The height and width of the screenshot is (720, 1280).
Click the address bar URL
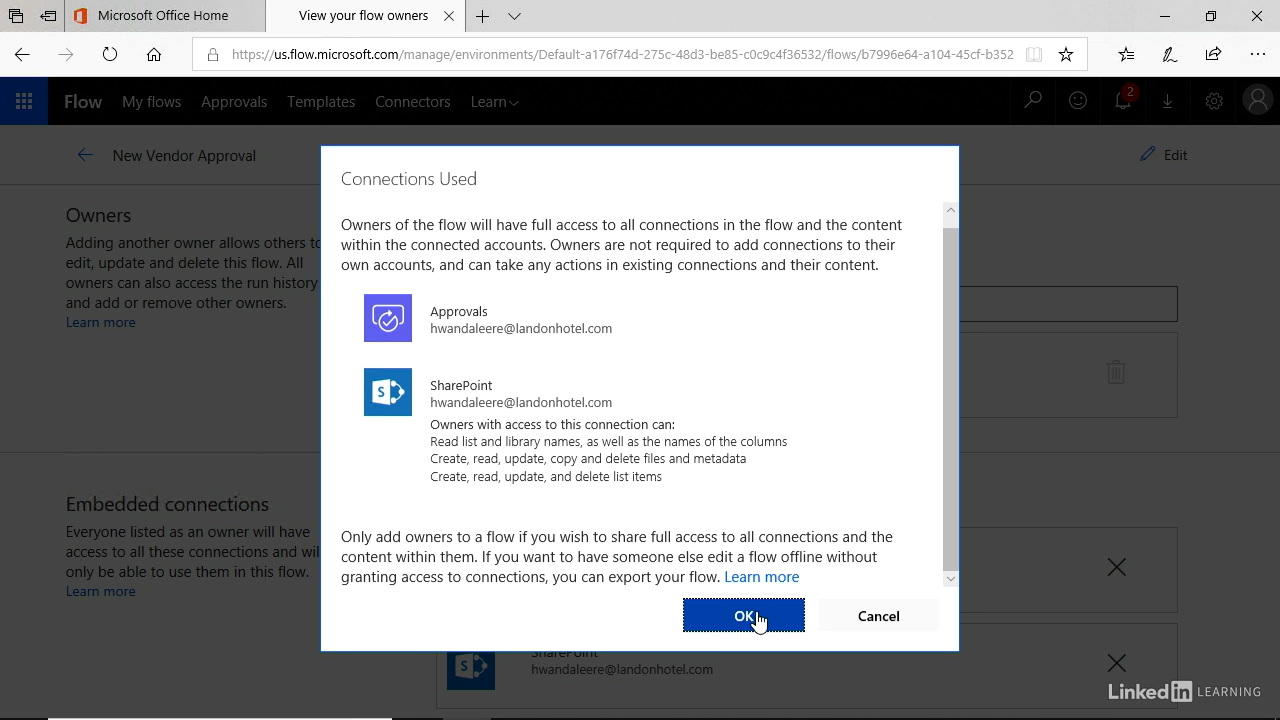pos(622,55)
